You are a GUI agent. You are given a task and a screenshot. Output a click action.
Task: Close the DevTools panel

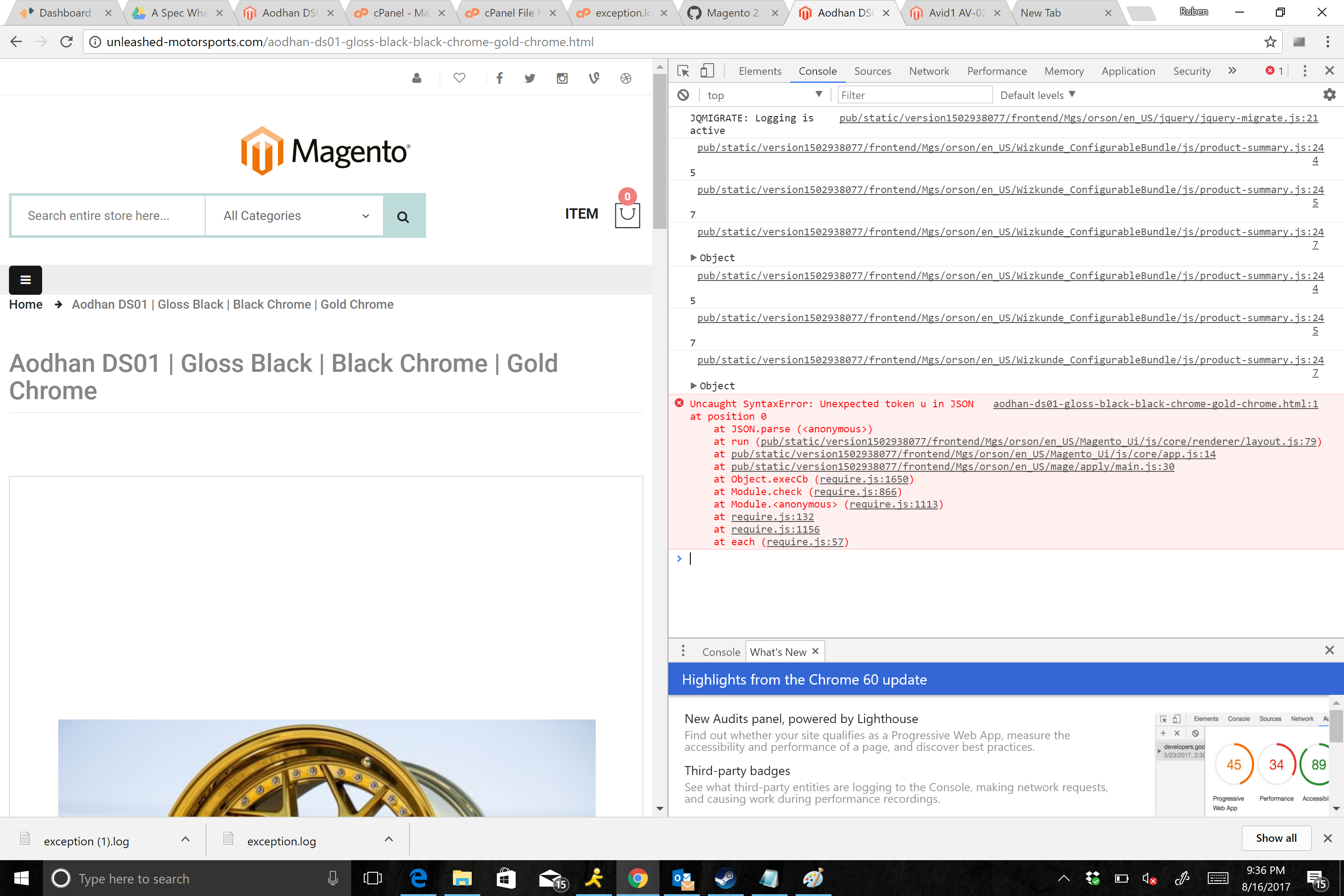[x=1329, y=70]
